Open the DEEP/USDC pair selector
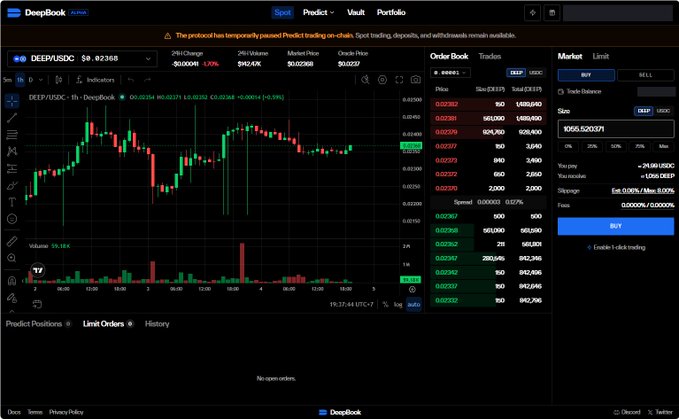This screenshot has height=419, width=679. (82, 58)
